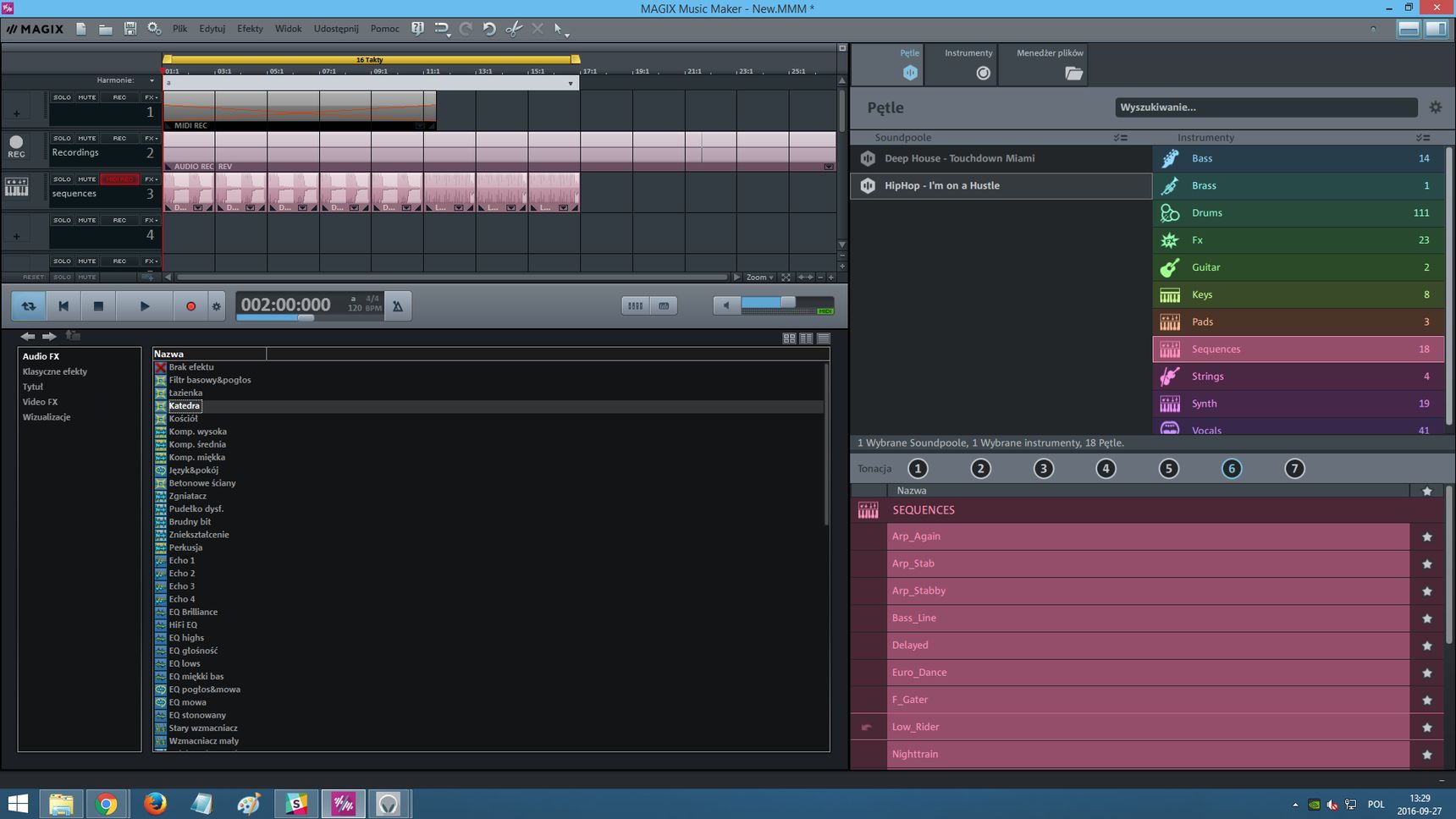
Task: Open Soundpoole column filter dropdown
Action: pos(1121,137)
